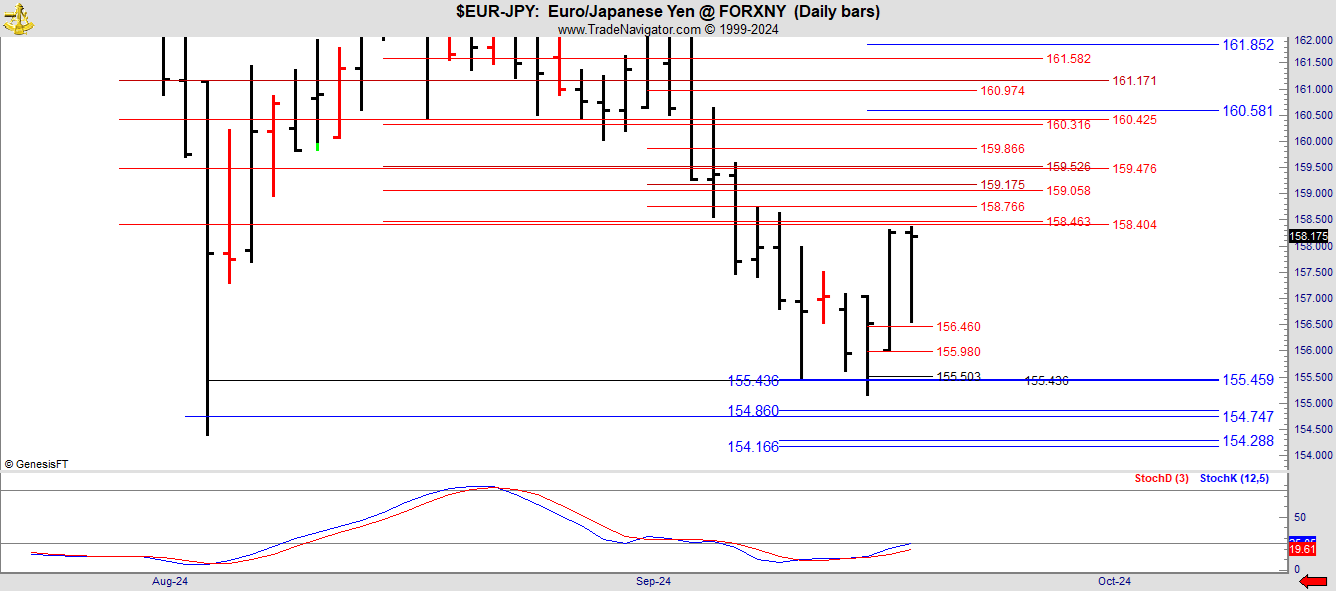Select the StochD (3) indicator label
Image resolution: width=1336 pixels, height=591 pixels.
(x=1161, y=479)
